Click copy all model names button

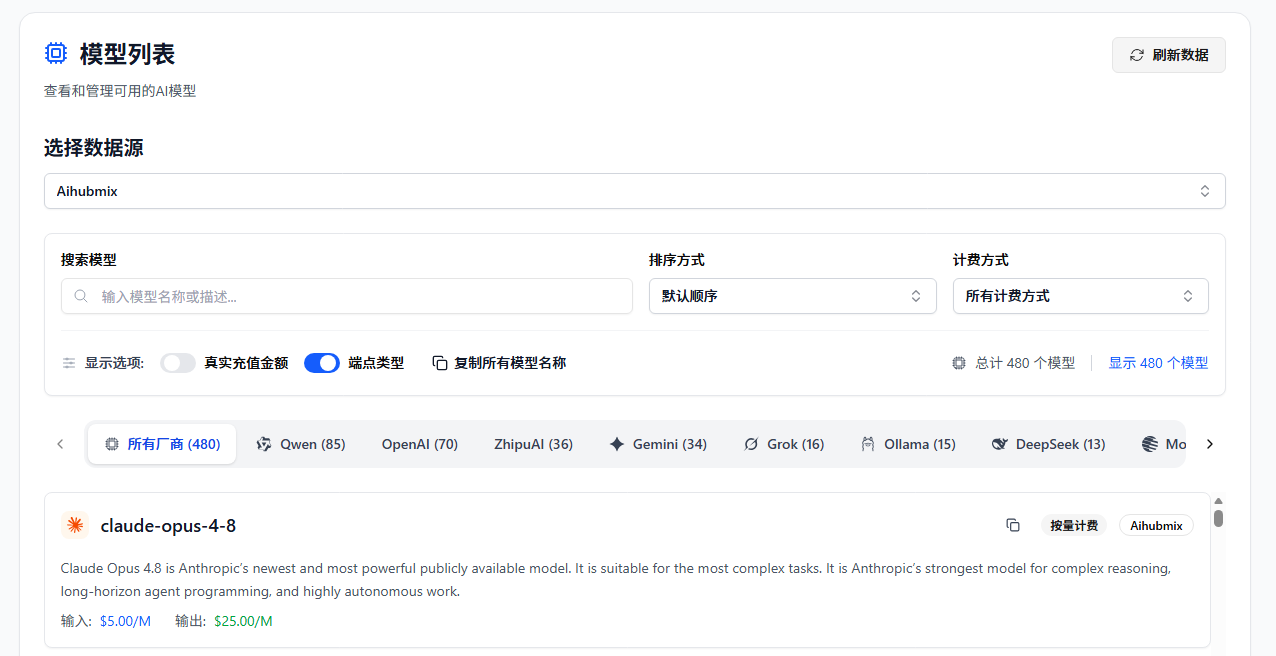point(499,363)
